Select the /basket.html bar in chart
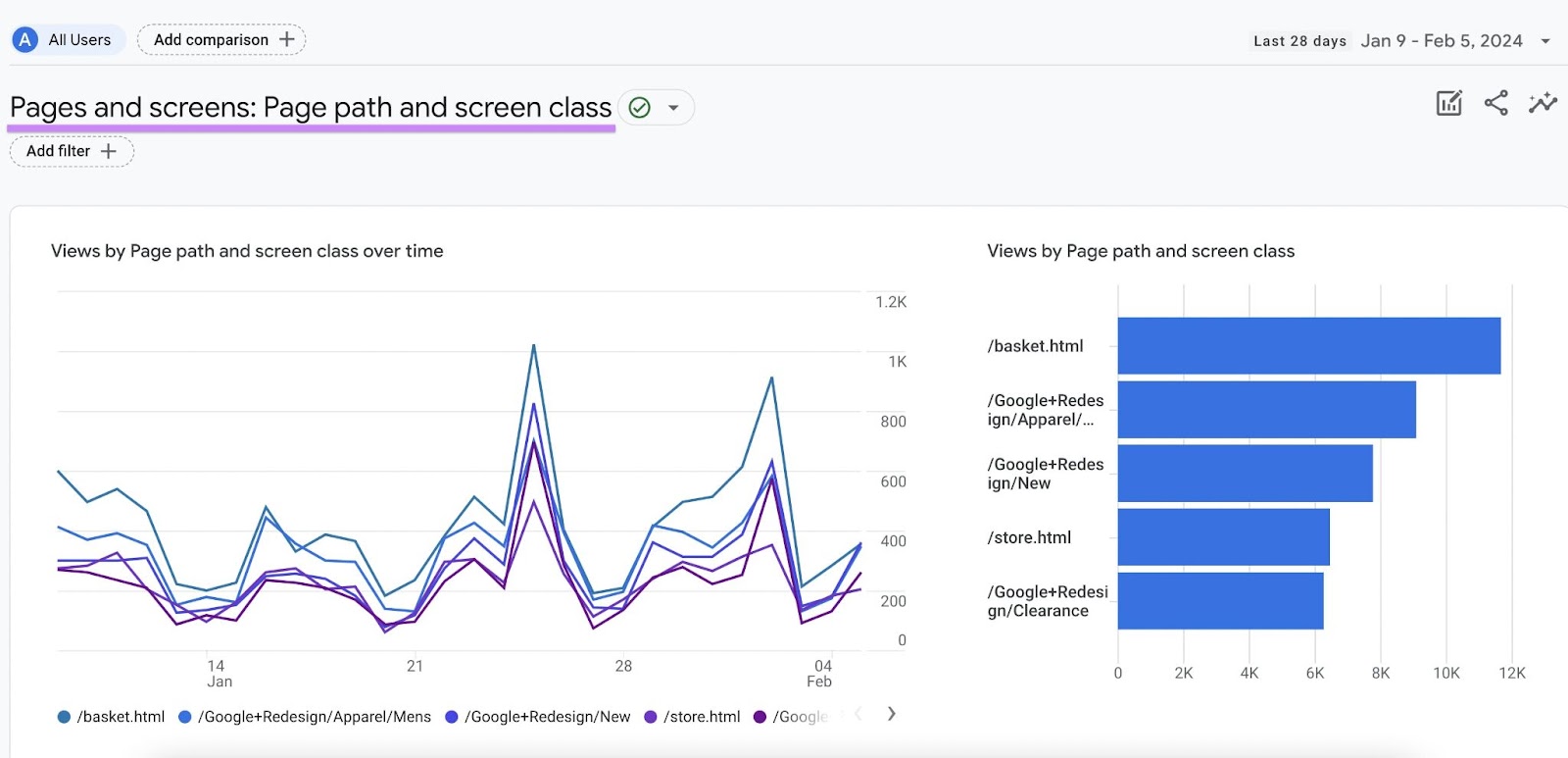The height and width of the screenshot is (758, 1568). point(1308,346)
